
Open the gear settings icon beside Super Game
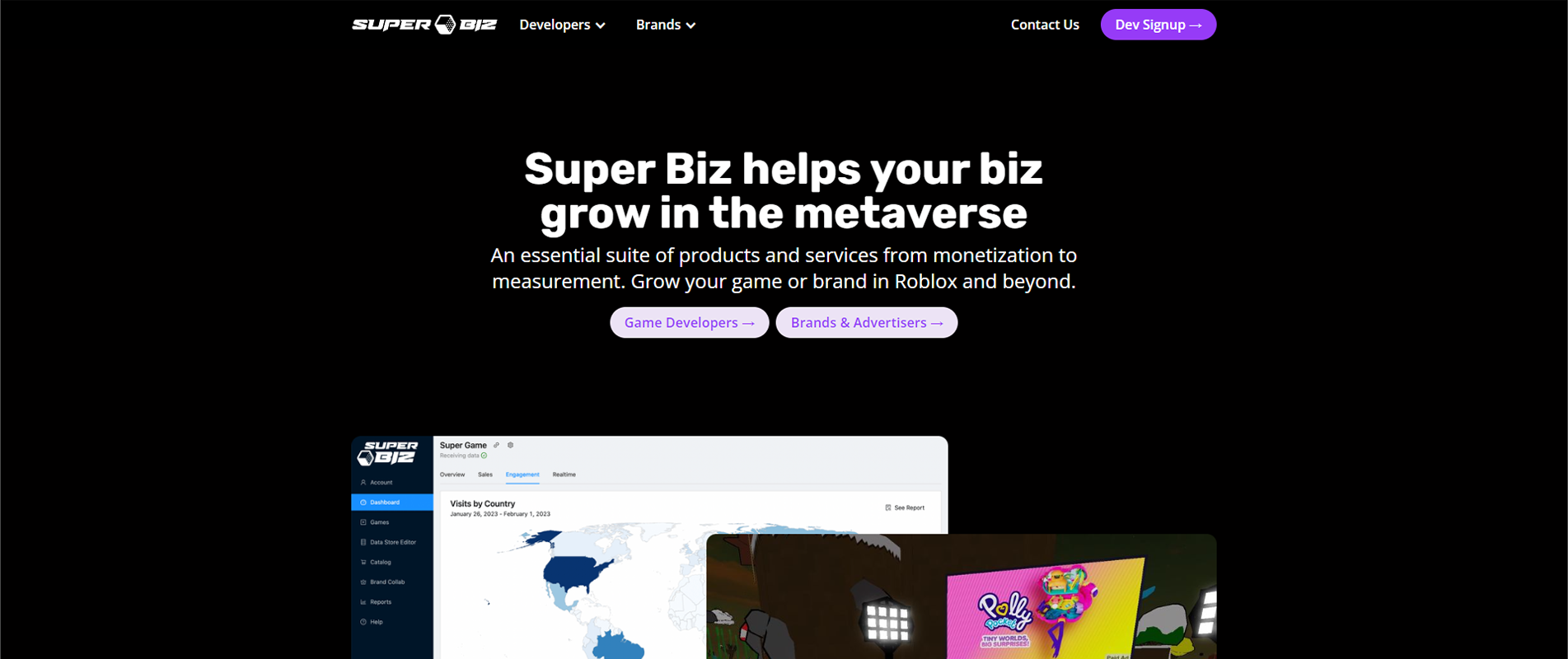click(511, 445)
